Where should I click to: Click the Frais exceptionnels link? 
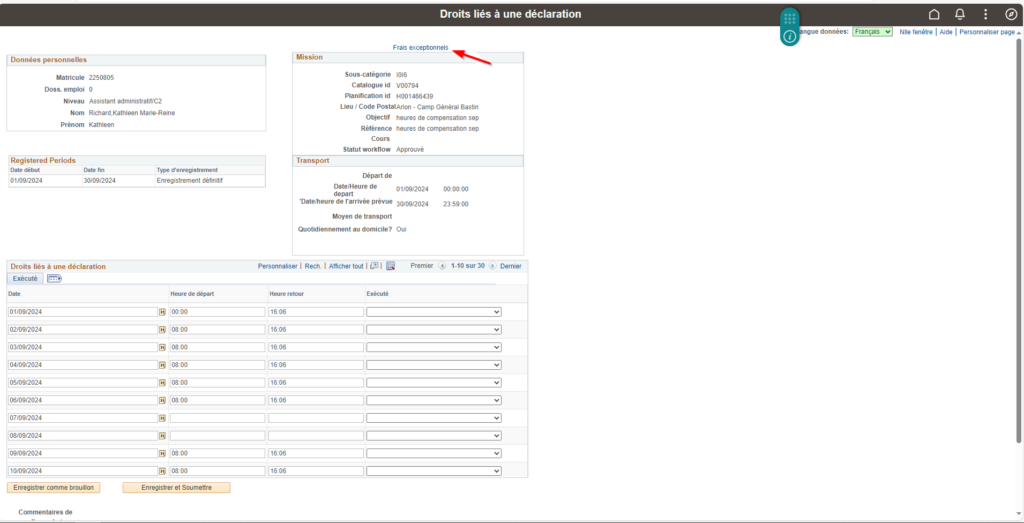coord(421,47)
